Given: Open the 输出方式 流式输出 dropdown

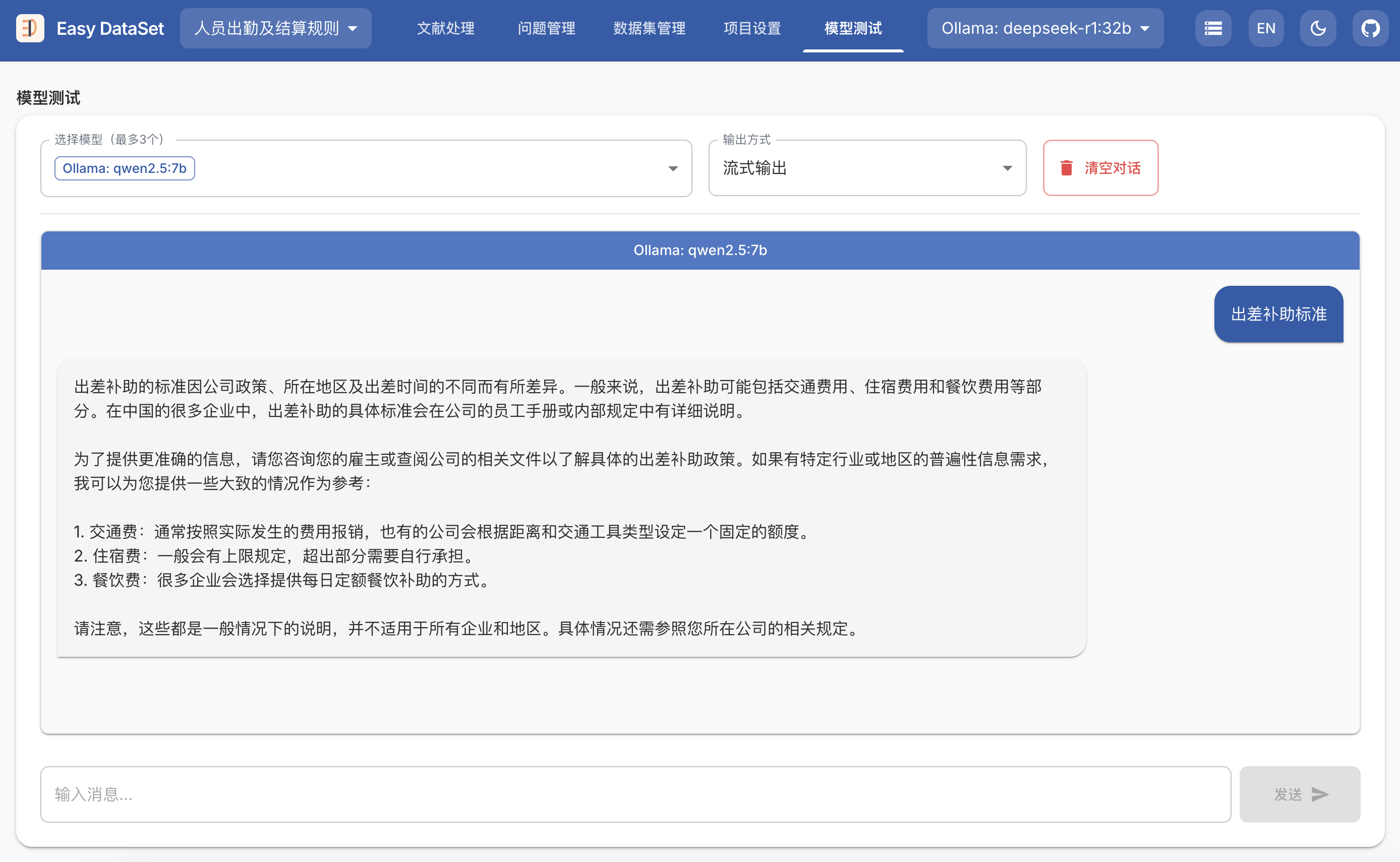Looking at the screenshot, I should click(x=867, y=168).
